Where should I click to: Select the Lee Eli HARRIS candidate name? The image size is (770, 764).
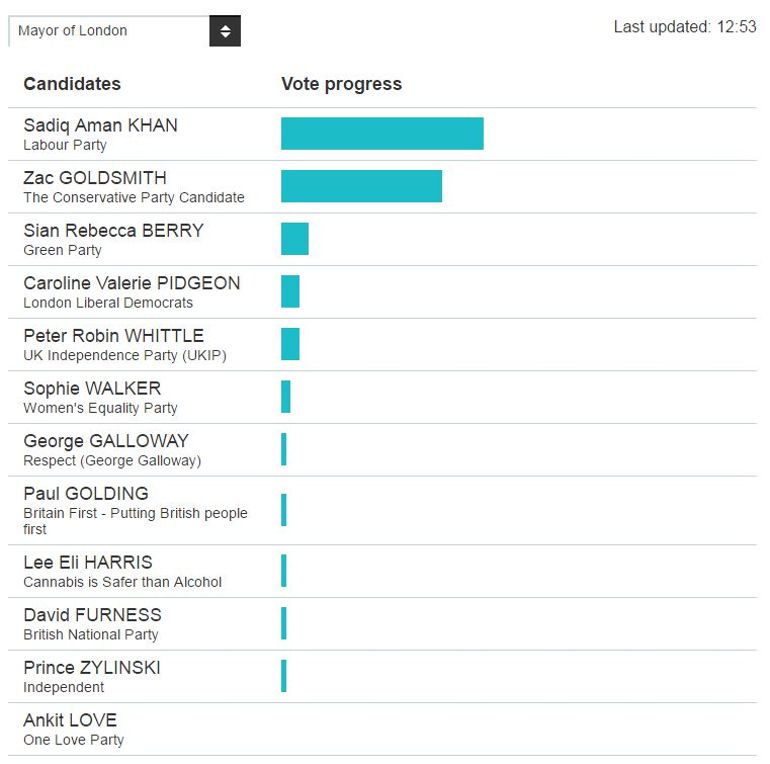click(88, 563)
